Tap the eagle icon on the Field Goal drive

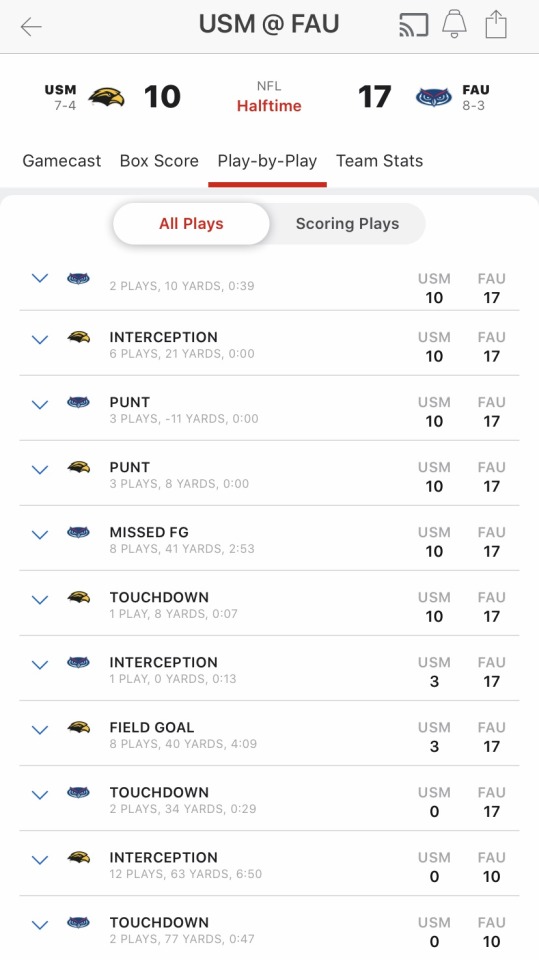click(78, 727)
